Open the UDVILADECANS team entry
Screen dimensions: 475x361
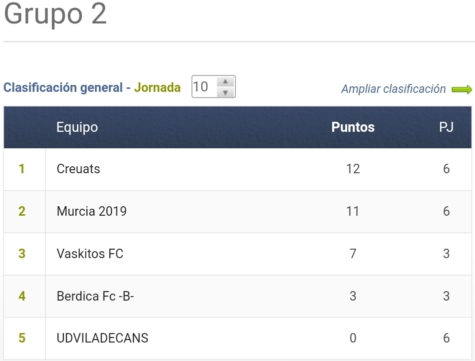pyautogui.click(x=102, y=338)
